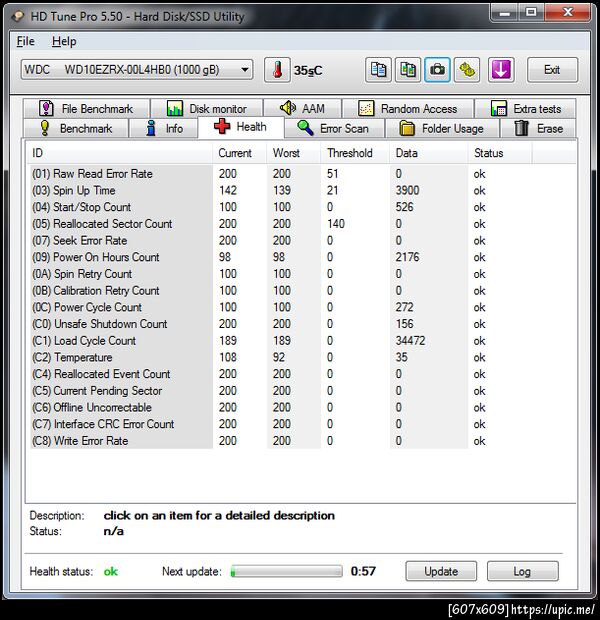
Task: Click threshold value 140
Action: pyautogui.click(x=336, y=224)
